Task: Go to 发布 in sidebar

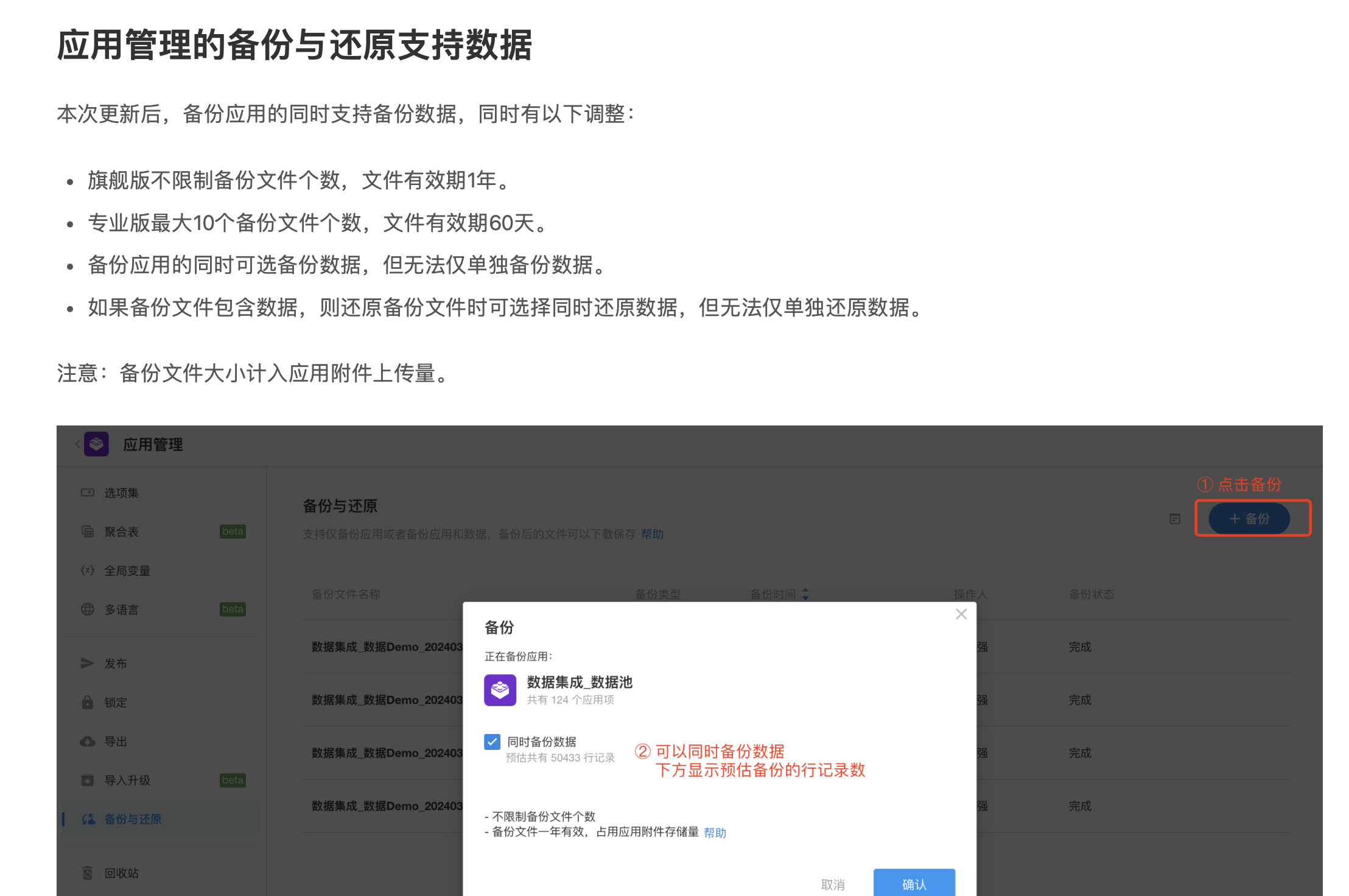Action: pyautogui.click(x=116, y=663)
